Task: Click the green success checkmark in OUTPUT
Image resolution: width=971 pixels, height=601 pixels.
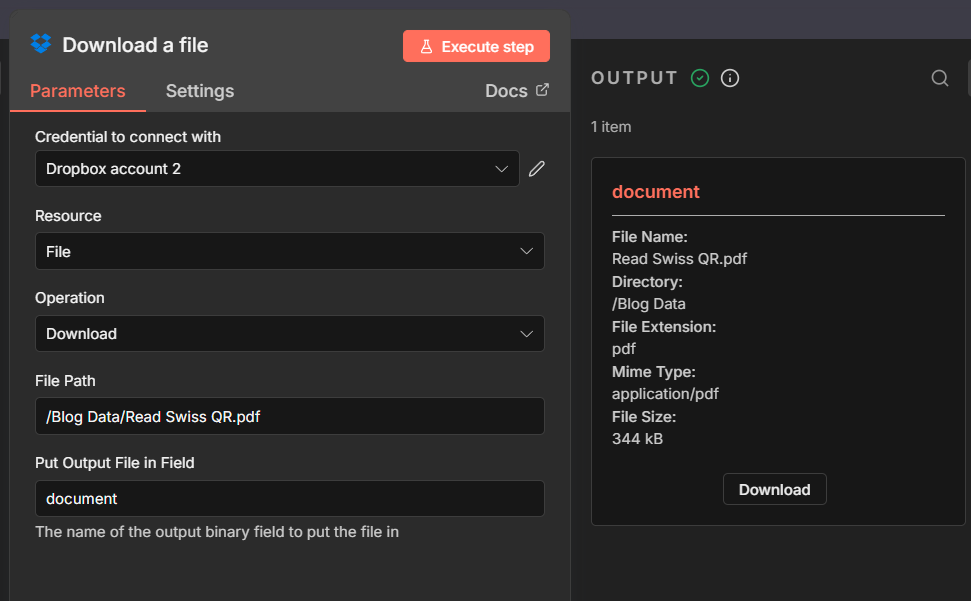Action: 700,77
